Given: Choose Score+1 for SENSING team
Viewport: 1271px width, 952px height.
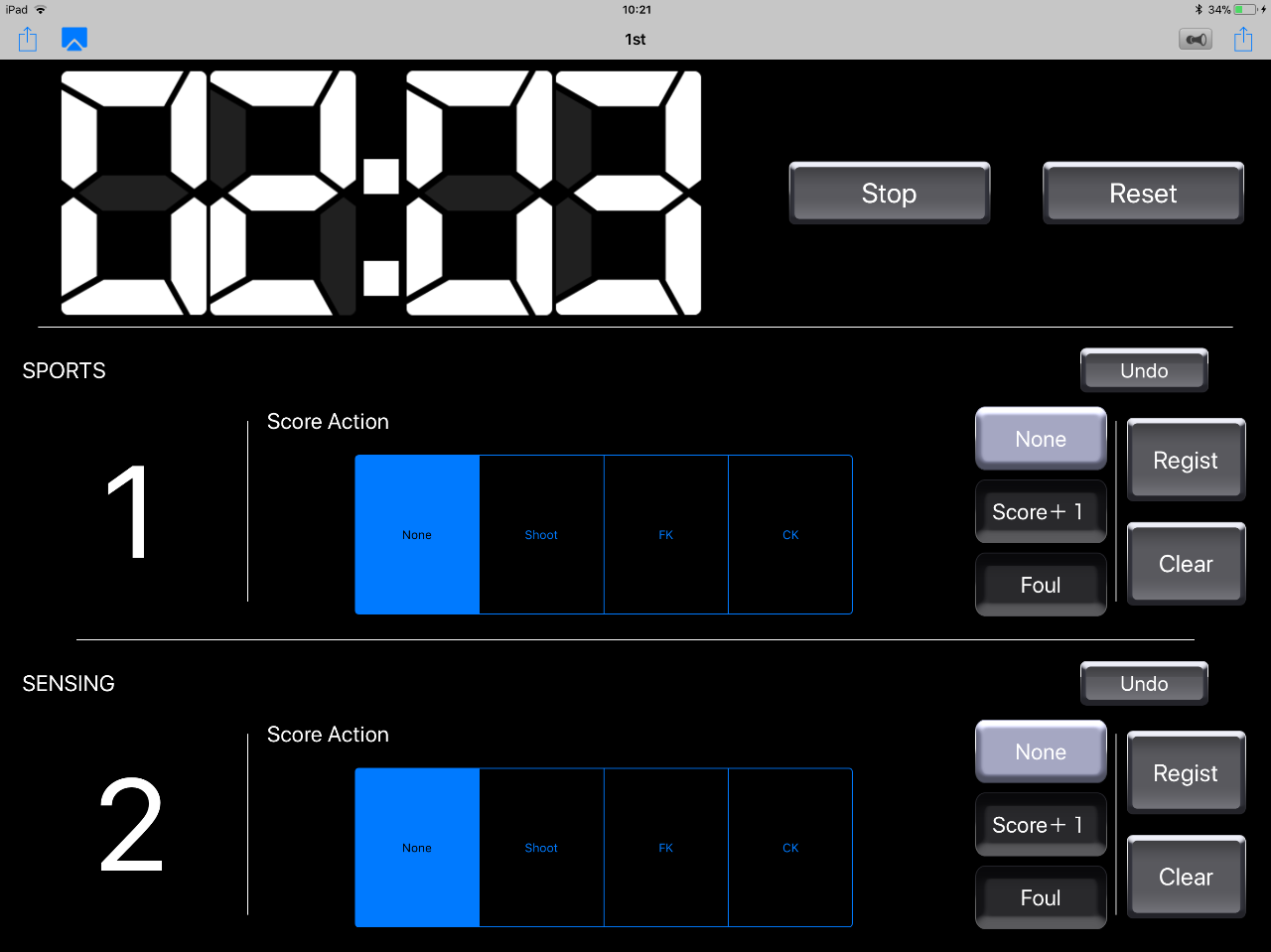Looking at the screenshot, I should pyautogui.click(x=1041, y=825).
